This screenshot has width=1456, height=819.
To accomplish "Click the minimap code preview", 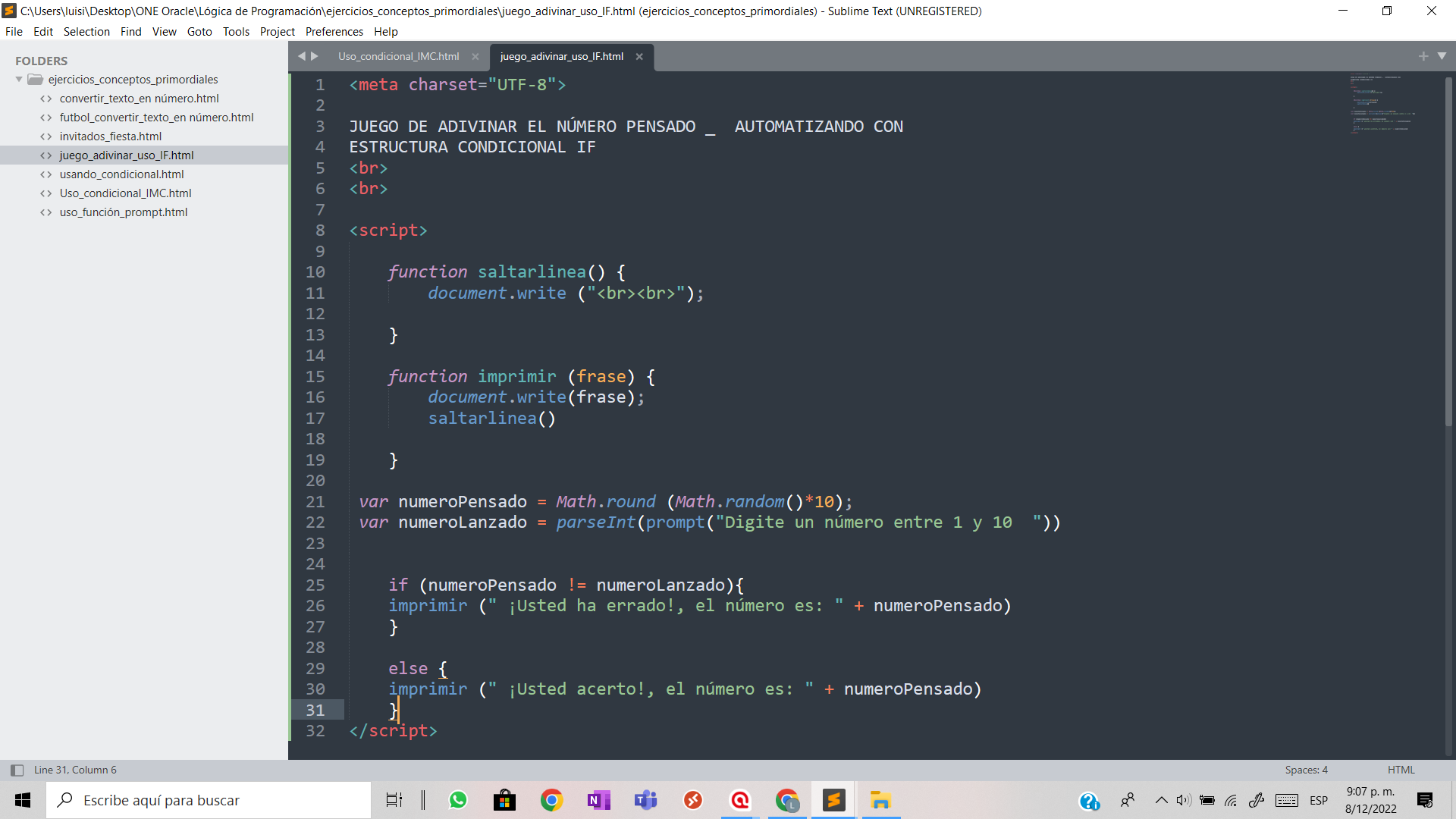I will [1382, 104].
